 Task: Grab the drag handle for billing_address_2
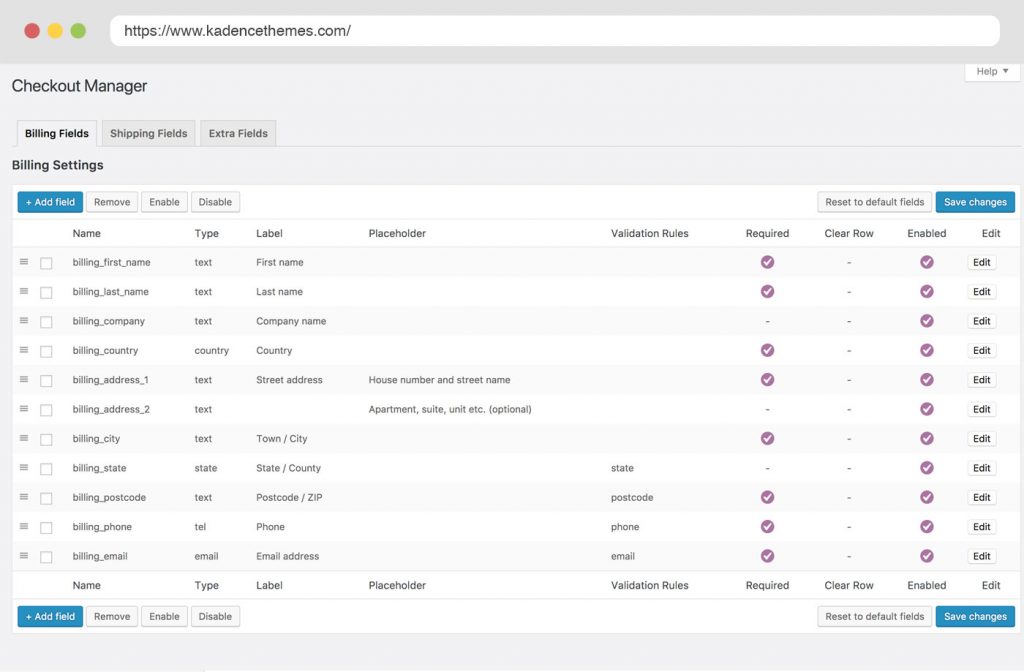(24, 408)
